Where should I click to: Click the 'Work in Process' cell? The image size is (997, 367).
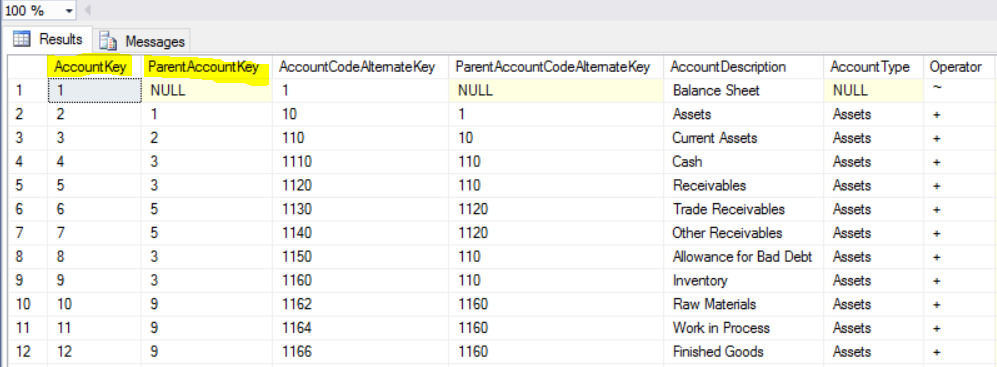(744, 328)
